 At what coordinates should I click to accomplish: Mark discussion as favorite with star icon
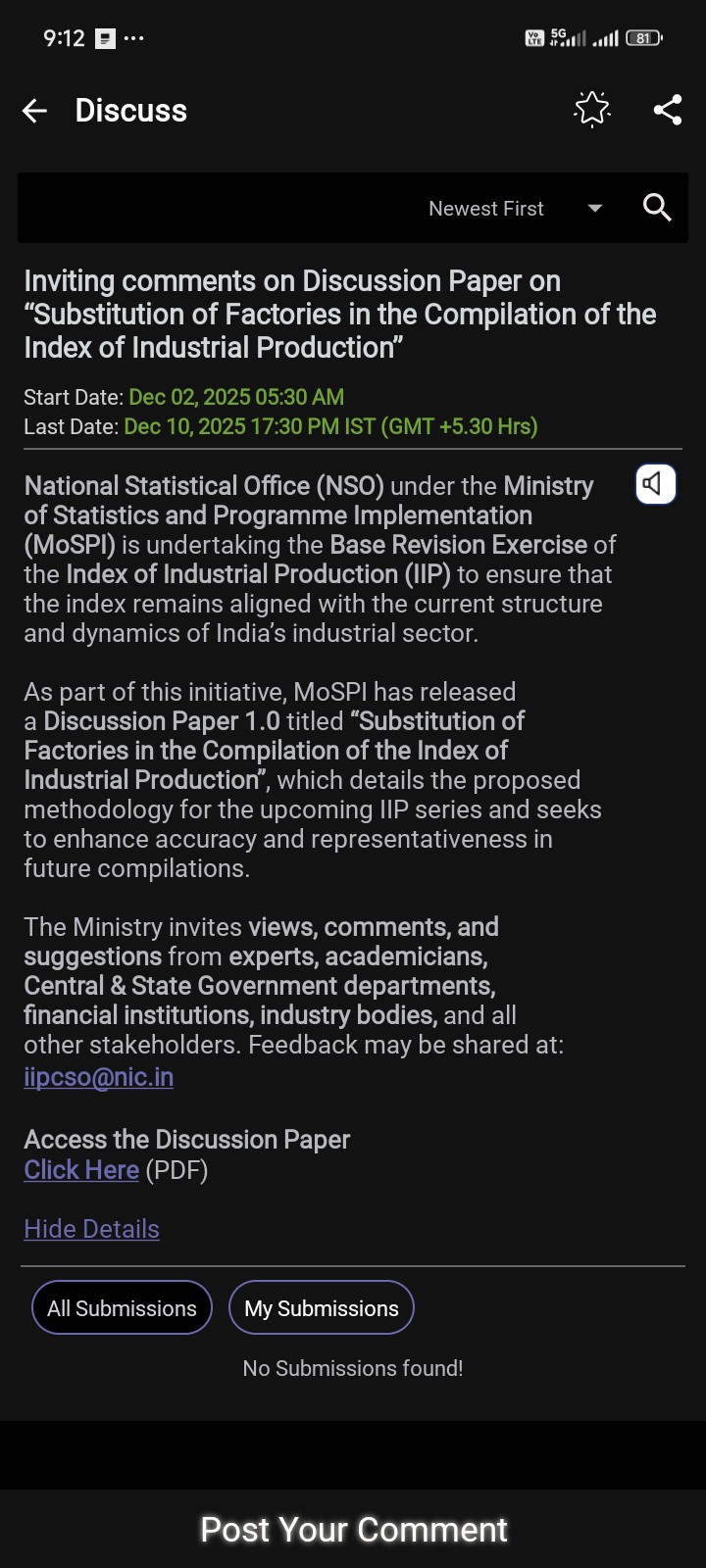coord(591,110)
